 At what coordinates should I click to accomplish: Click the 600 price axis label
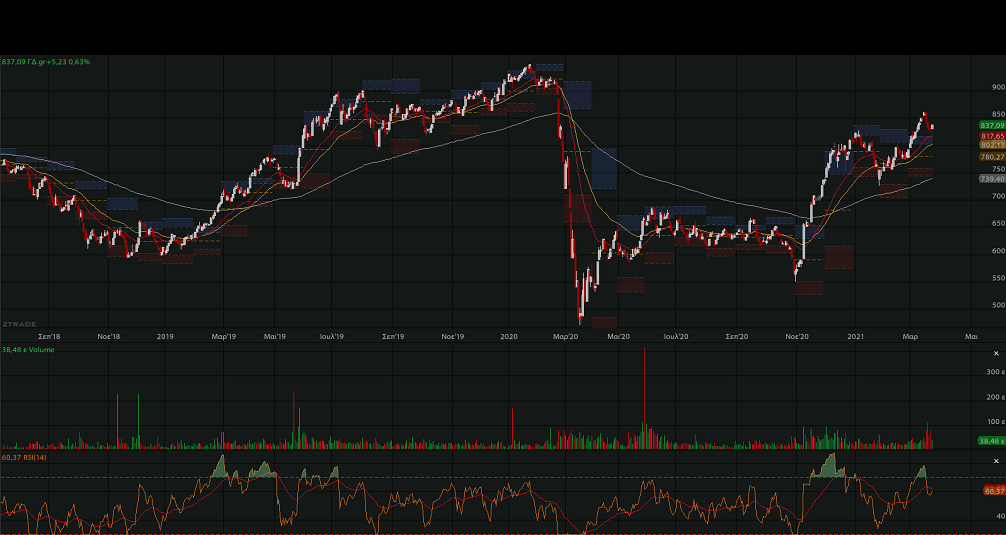click(x=998, y=251)
